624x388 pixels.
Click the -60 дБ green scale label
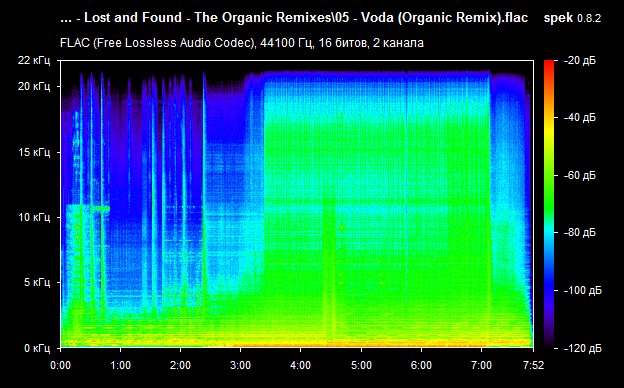579,175
